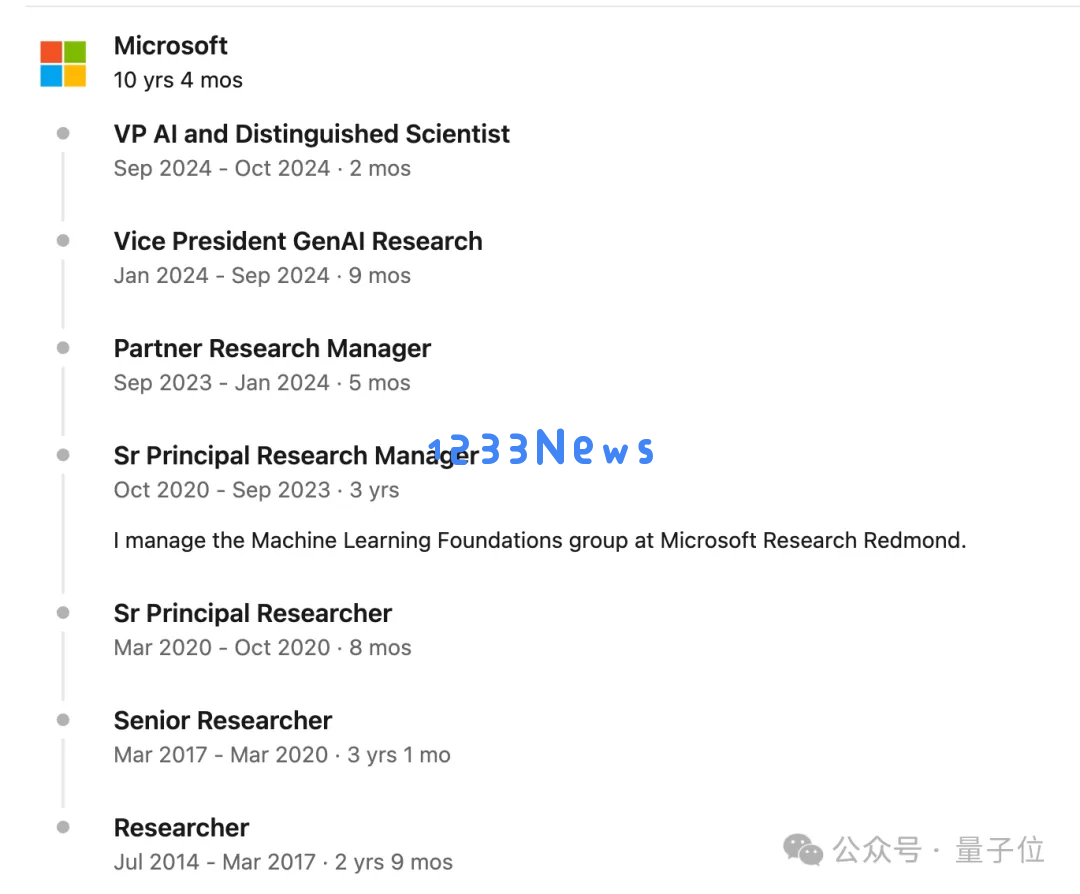
Task: Click the Senior Researcher job title
Action: [x=222, y=720]
